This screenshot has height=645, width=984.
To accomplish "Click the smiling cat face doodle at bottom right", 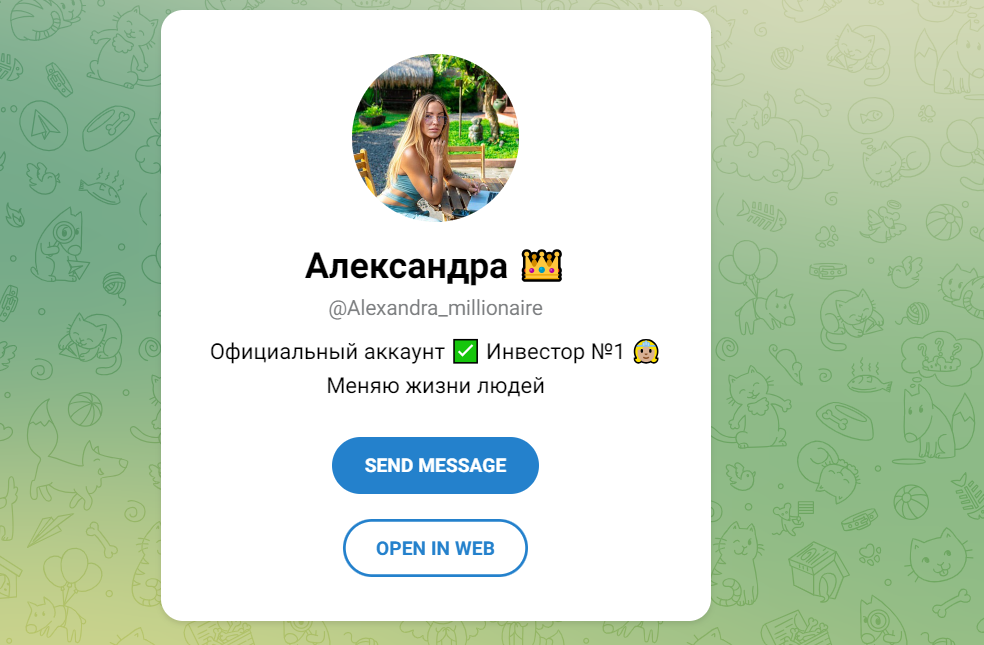I will coord(939,555).
